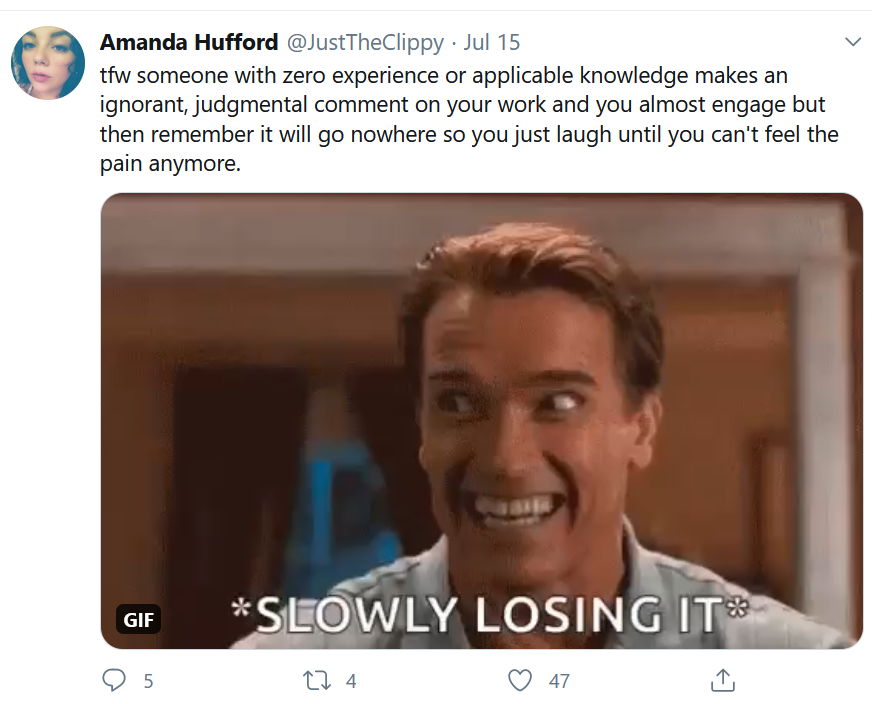Open the @JustTheClippy handle link

[365, 42]
